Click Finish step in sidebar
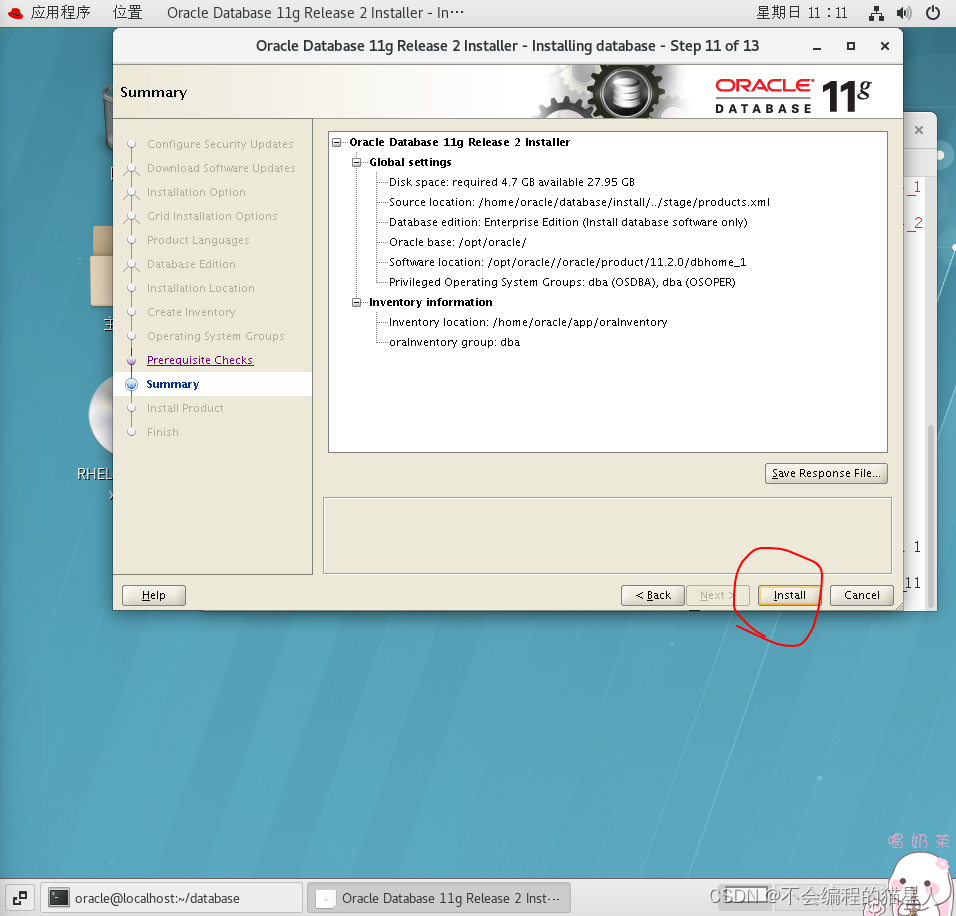This screenshot has height=916, width=956. point(163,432)
